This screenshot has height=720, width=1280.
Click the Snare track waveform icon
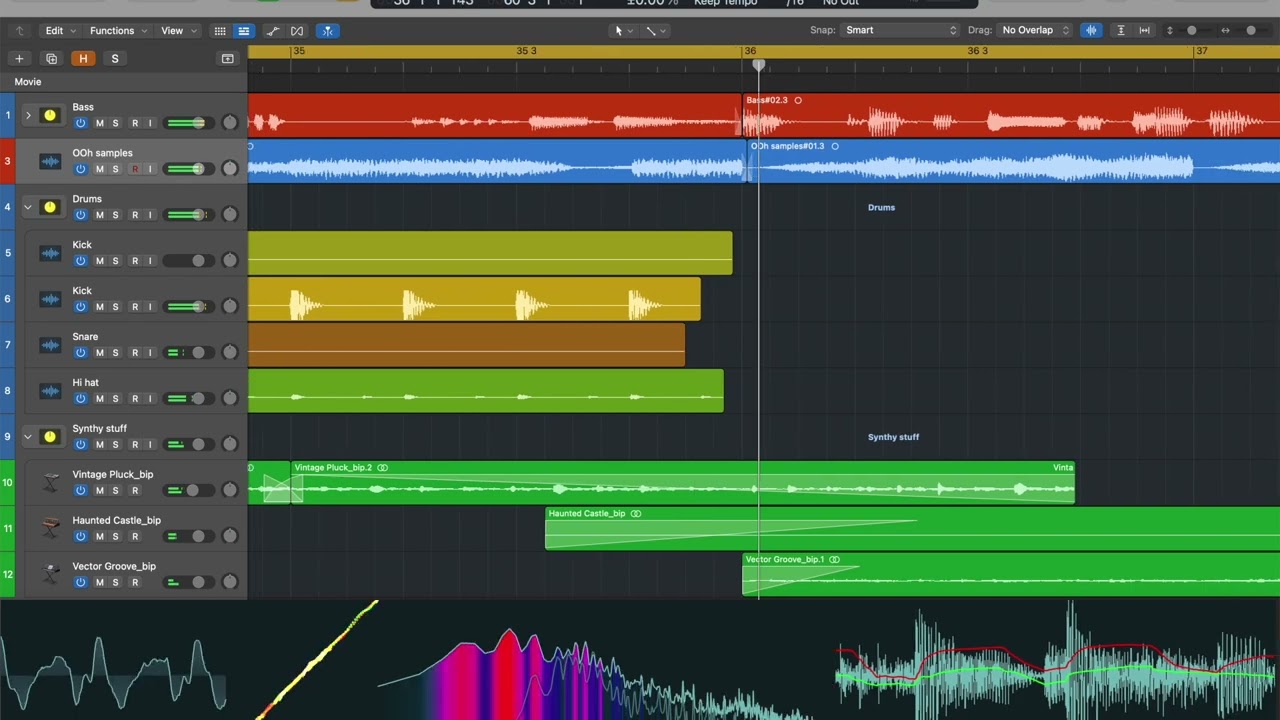click(50, 345)
